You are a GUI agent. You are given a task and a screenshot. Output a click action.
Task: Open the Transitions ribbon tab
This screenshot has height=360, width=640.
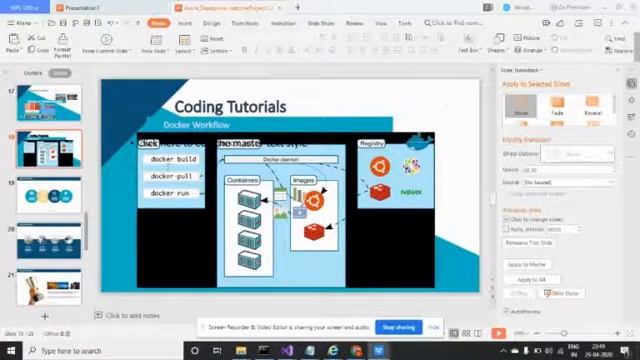click(245, 23)
